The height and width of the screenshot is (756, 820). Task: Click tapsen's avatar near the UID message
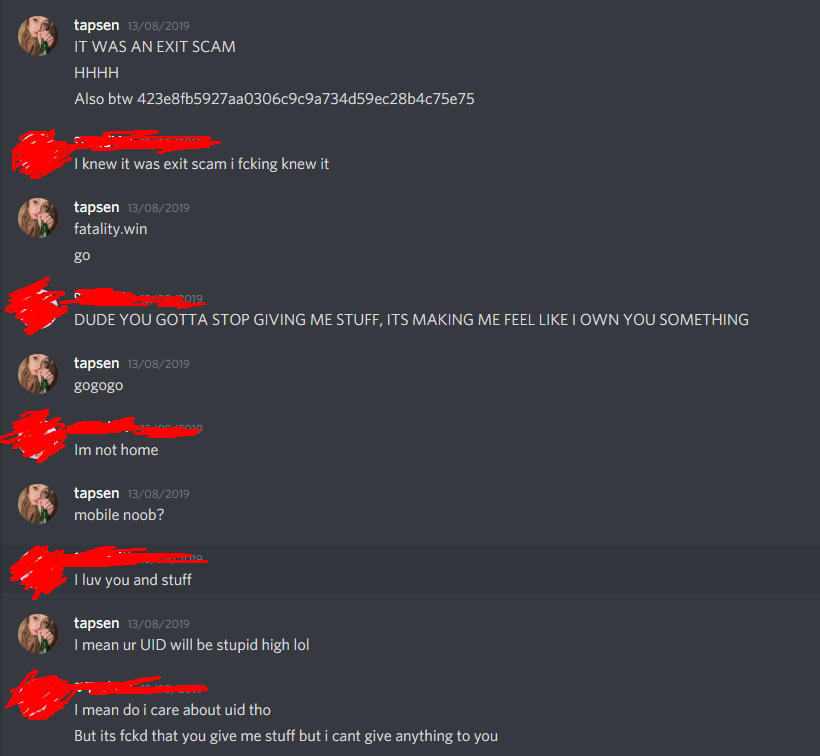(x=38, y=634)
